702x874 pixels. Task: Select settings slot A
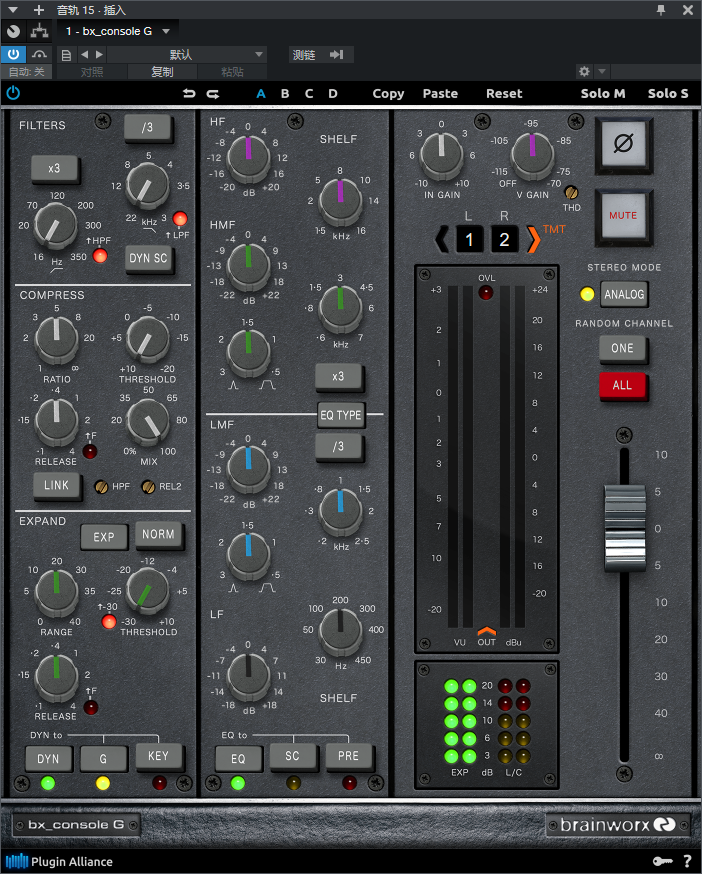pyautogui.click(x=261, y=94)
